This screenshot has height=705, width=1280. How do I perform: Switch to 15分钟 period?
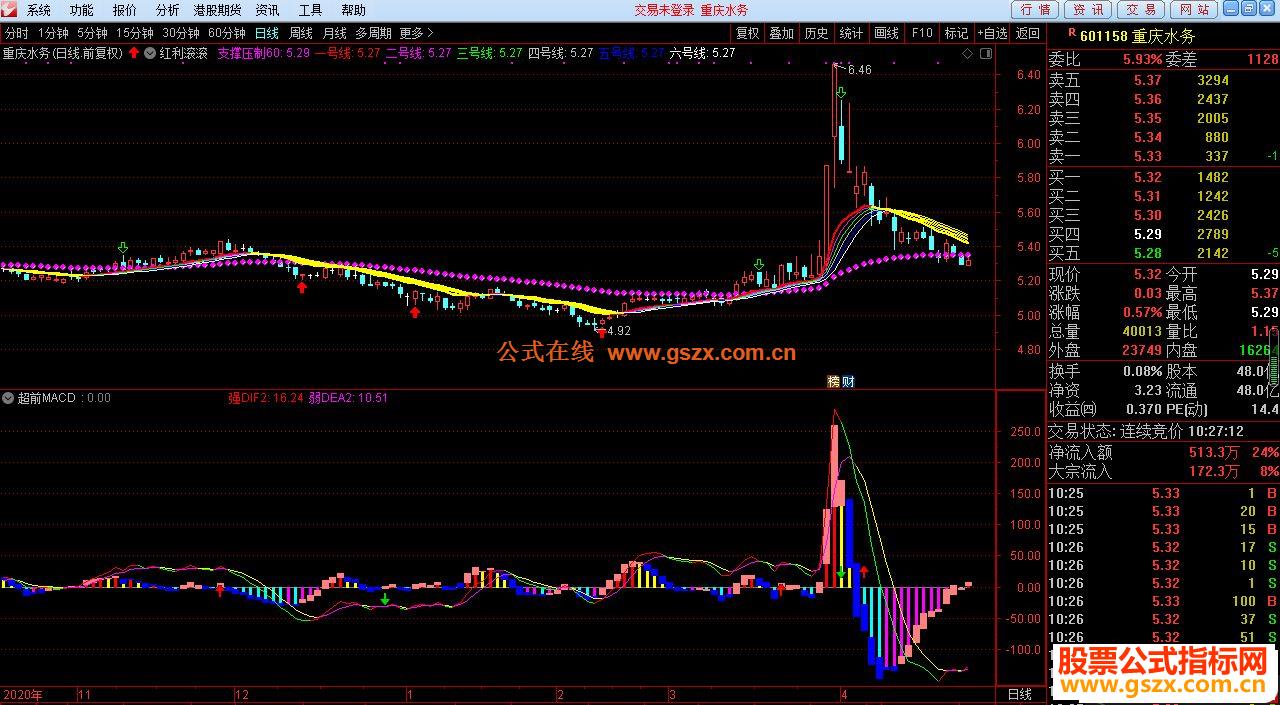(x=134, y=32)
